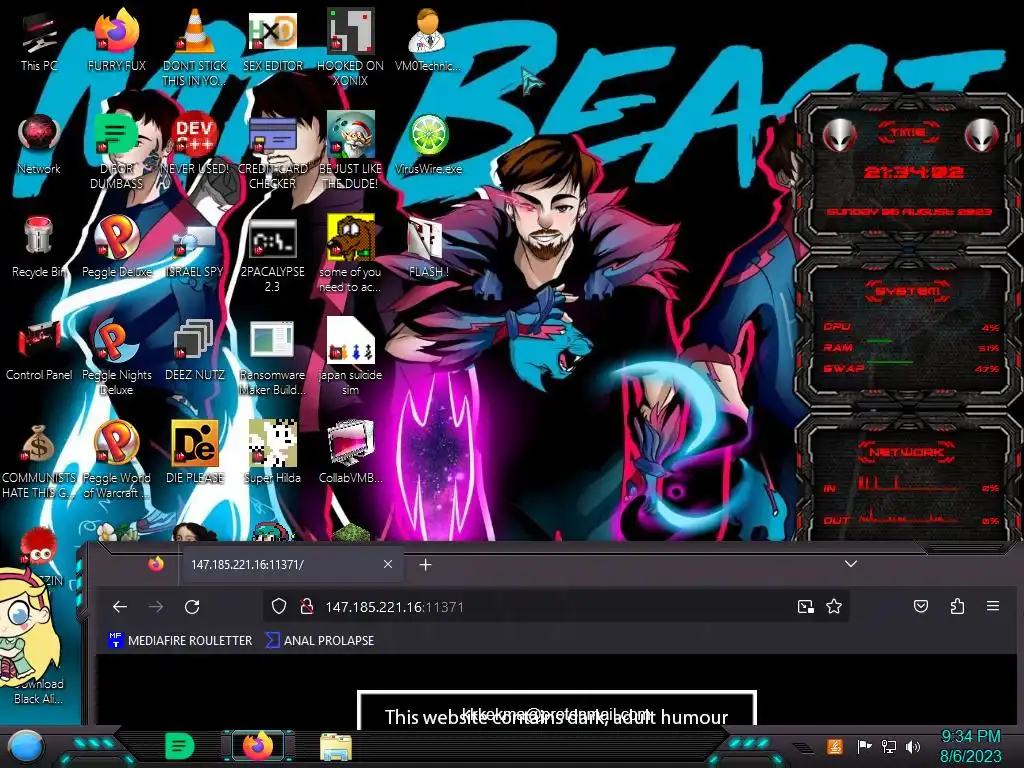
Task: Open the BE JUST LIKE THE DUDE icon
Action: click(351, 152)
